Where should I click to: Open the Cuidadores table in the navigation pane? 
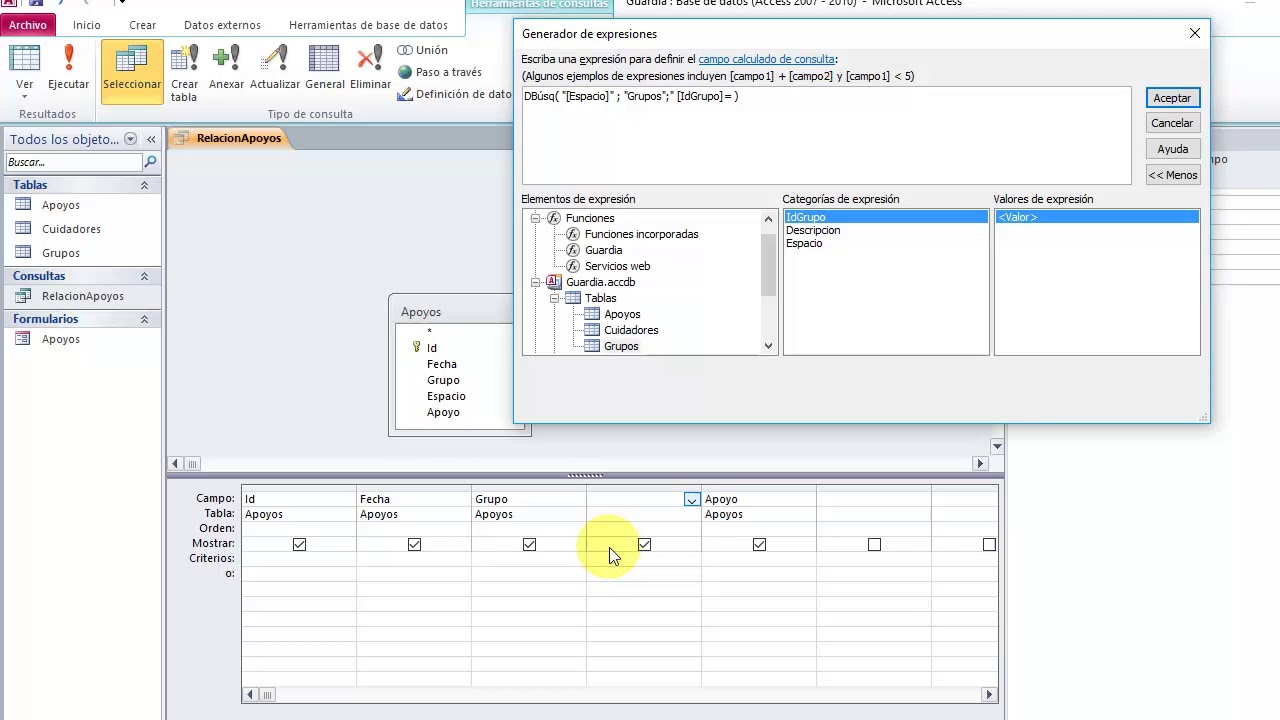tap(71, 229)
